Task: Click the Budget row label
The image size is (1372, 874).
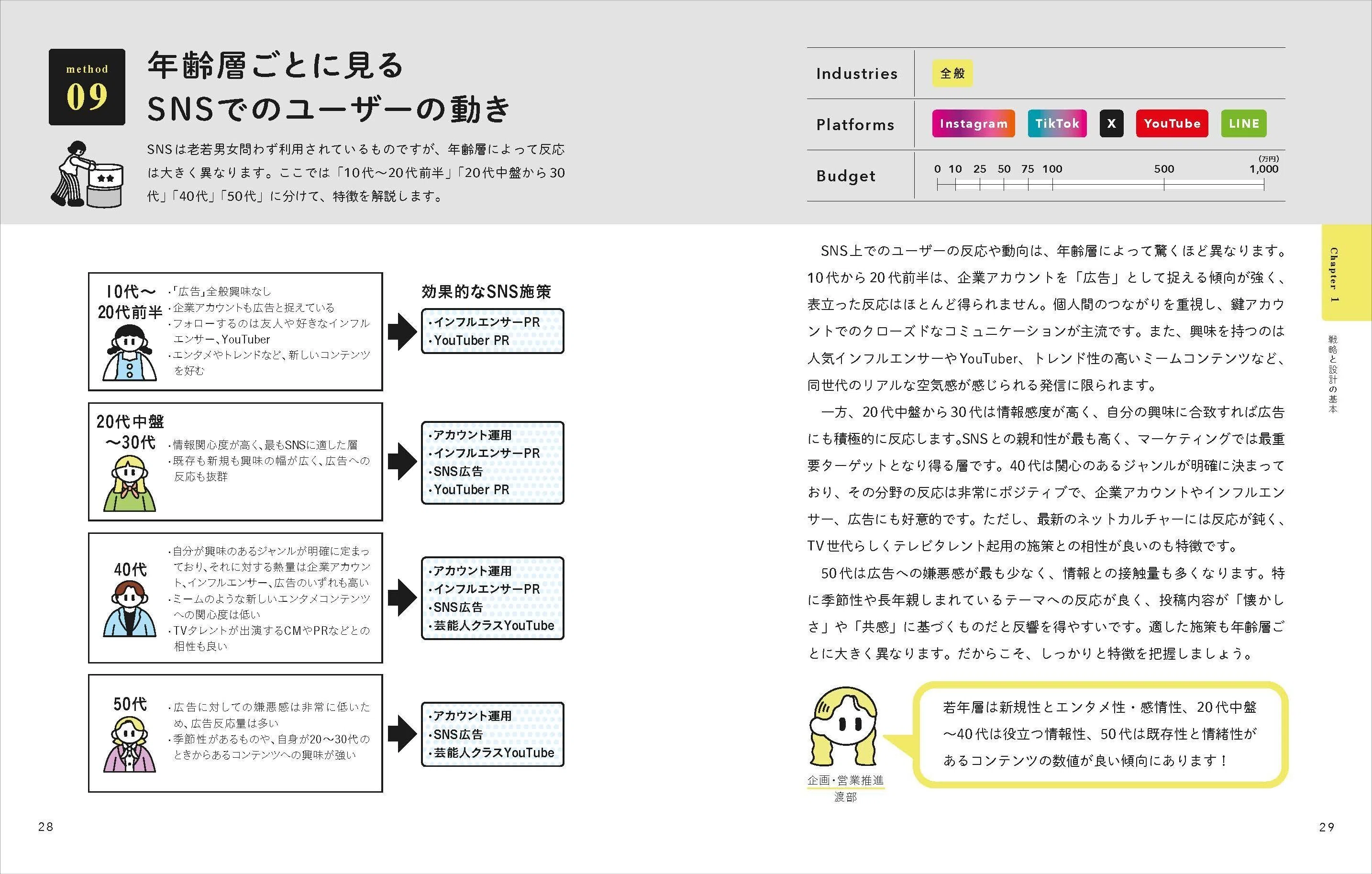Action: point(846,176)
